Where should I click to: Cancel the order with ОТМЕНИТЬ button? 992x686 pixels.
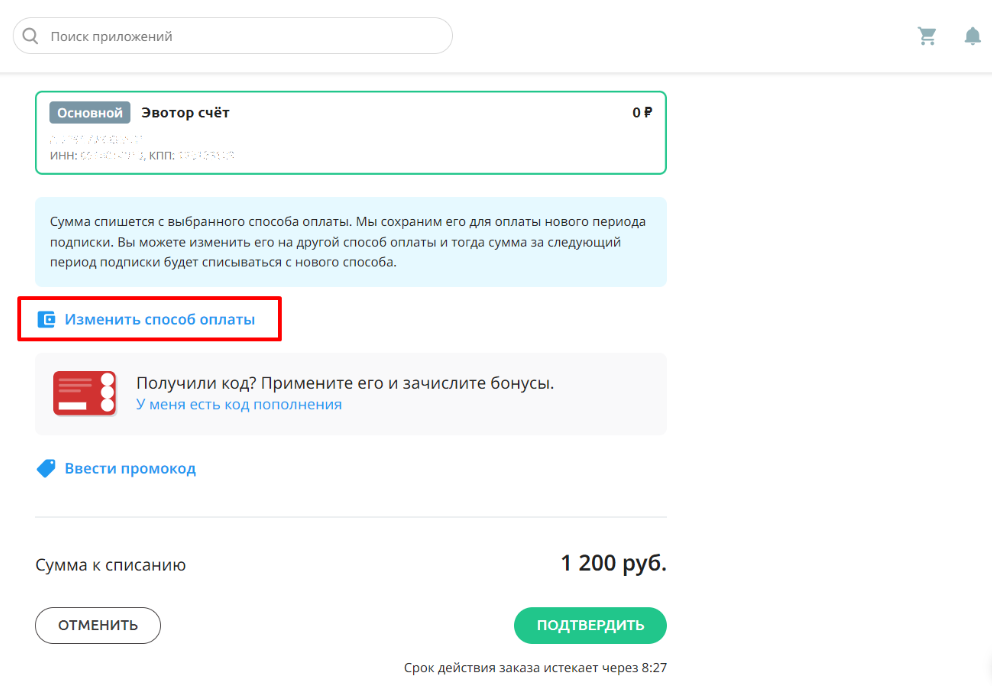click(x=98, y=625)
